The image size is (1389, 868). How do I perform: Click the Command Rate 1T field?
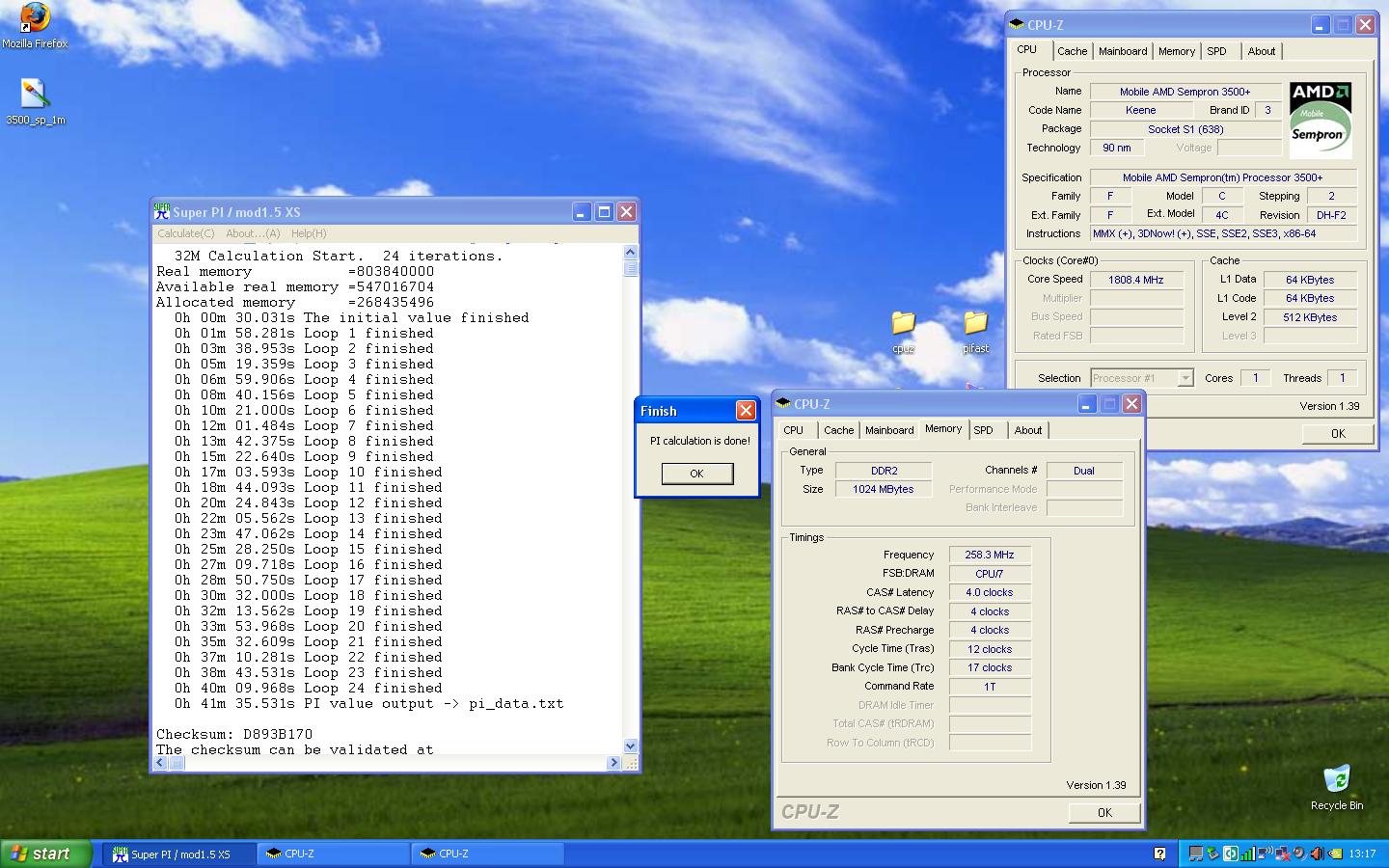(x=990, y=687)
